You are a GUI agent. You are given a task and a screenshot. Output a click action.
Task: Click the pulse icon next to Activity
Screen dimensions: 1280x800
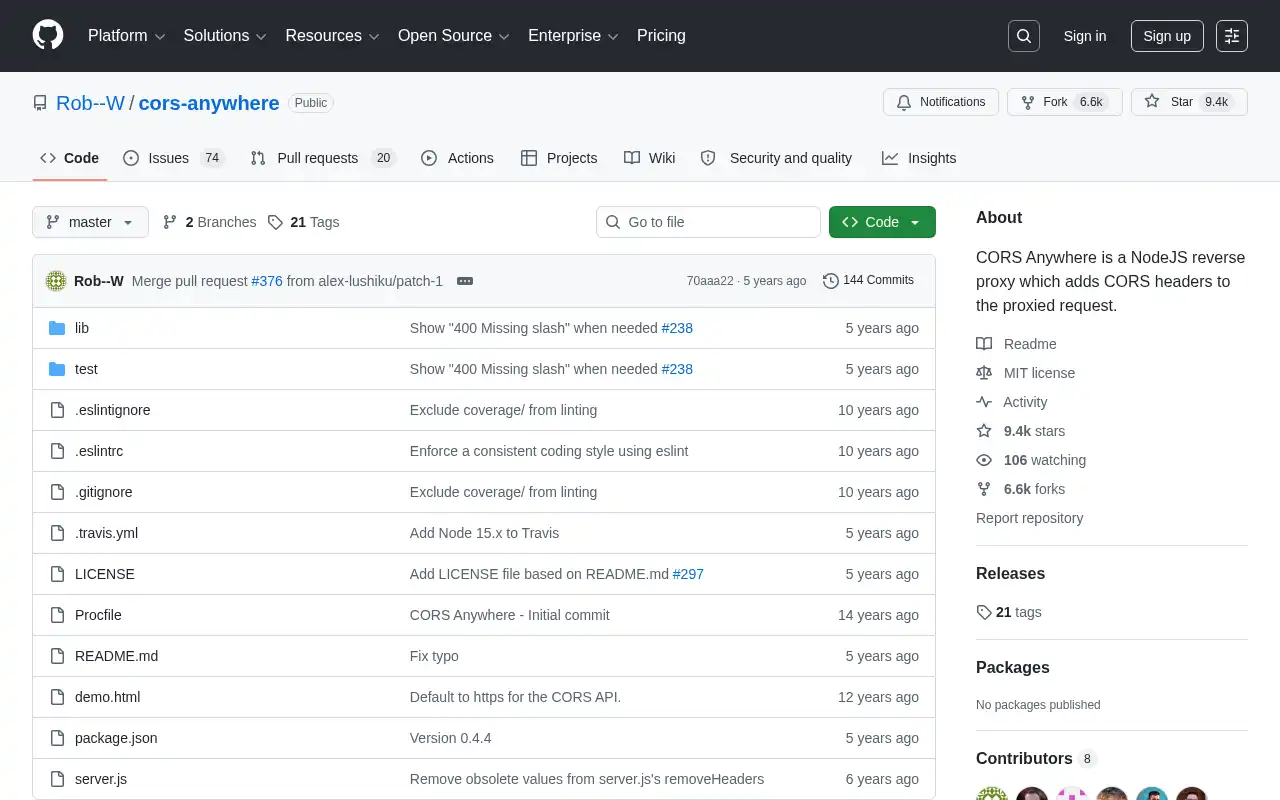click(x=984, y=402)
